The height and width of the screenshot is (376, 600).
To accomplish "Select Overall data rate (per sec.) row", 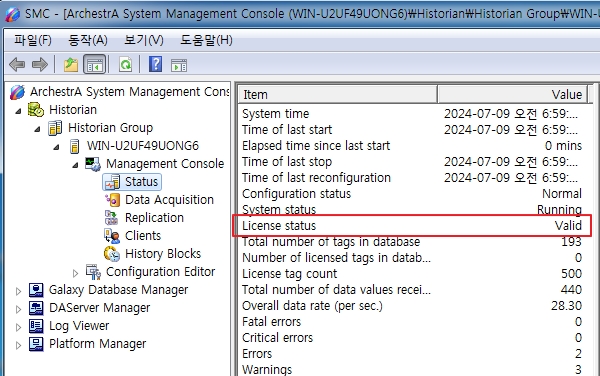I will [412, 306].
